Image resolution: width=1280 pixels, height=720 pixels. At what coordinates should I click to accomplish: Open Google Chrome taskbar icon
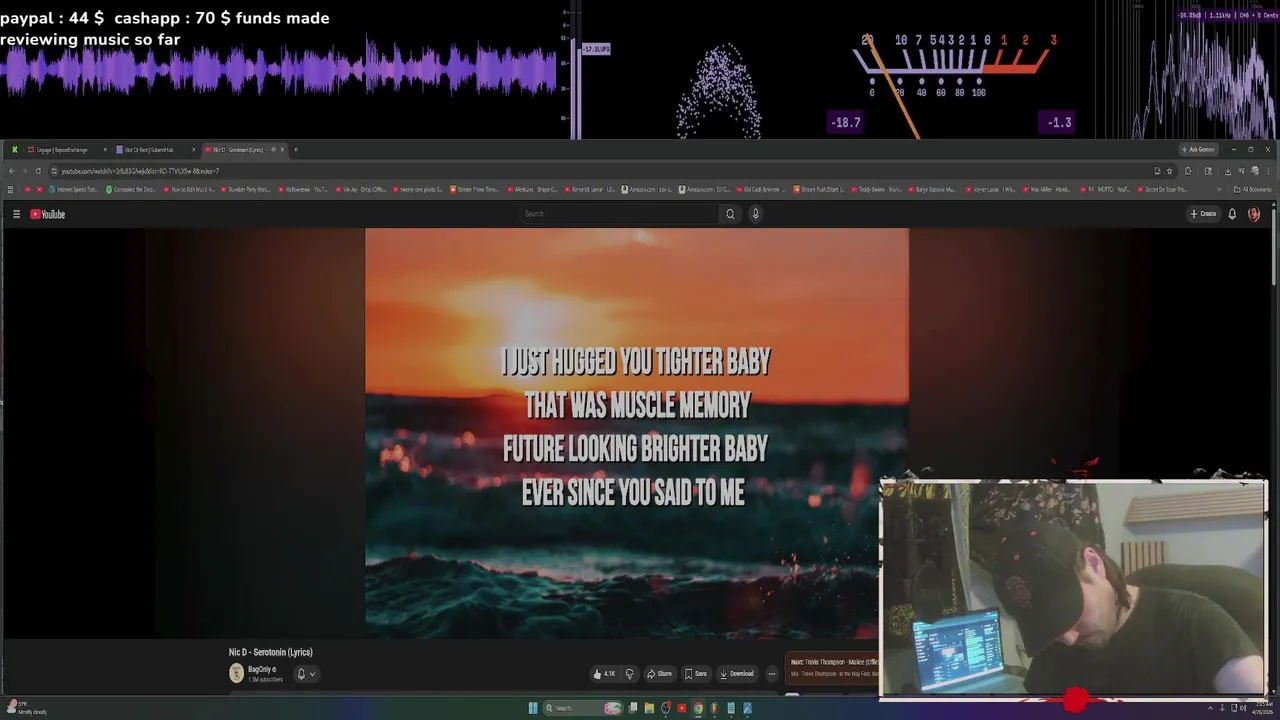(698, 708)
